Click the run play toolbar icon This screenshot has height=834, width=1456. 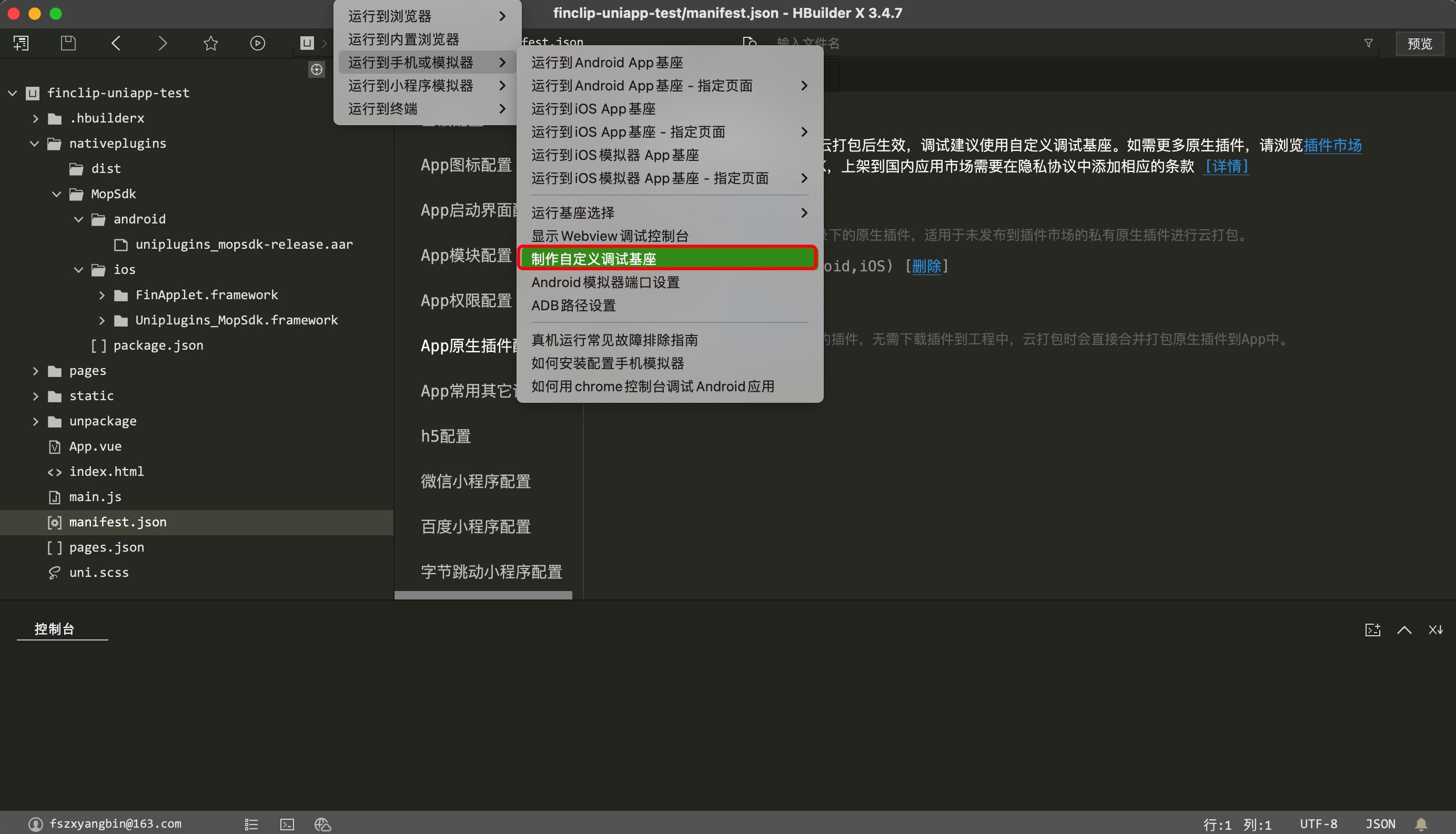[x=257, y=43]
